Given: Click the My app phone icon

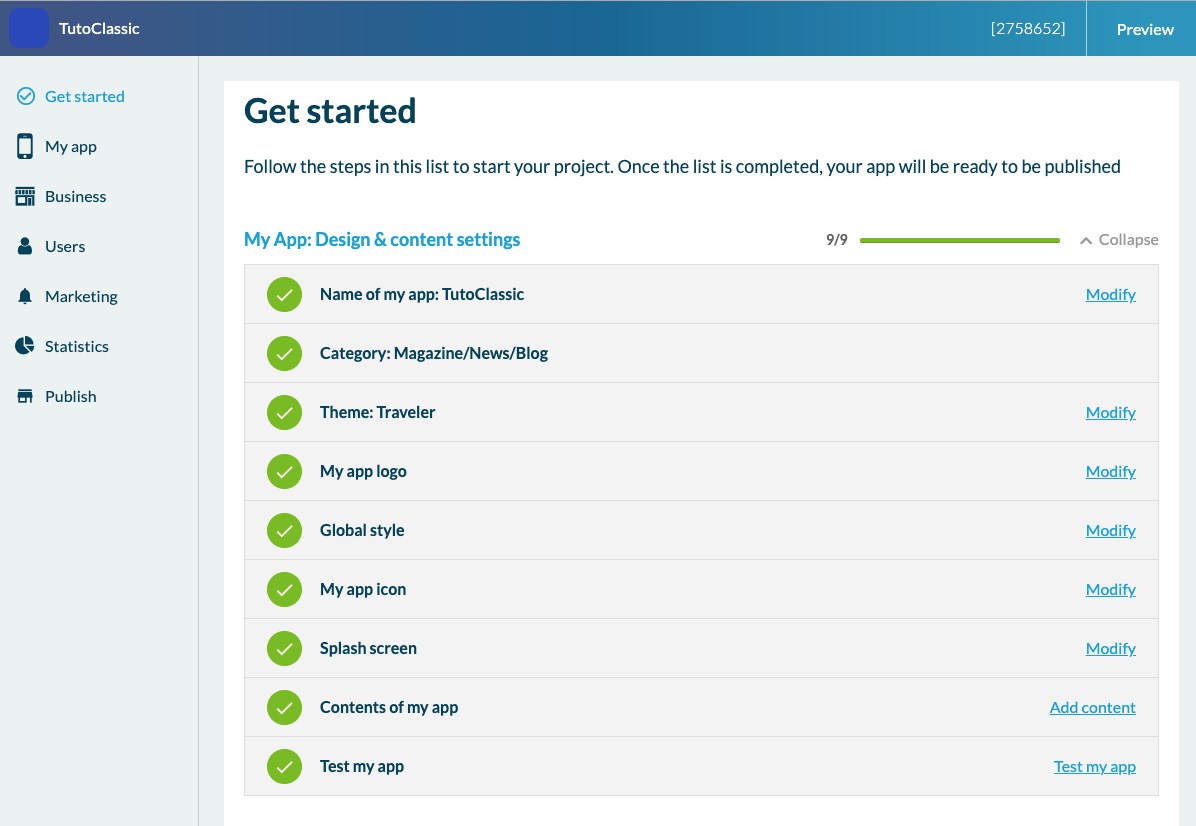Looking at the screenshot, I should point(26,147).
